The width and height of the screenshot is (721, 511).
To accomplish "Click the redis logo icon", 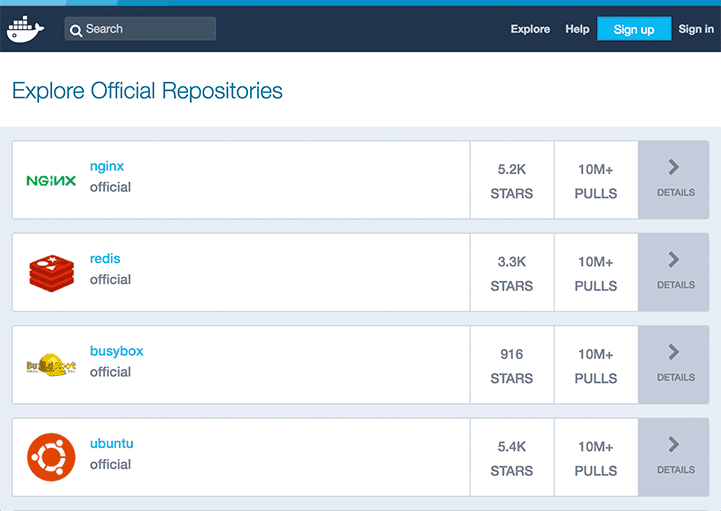I will tap(51, 272).
